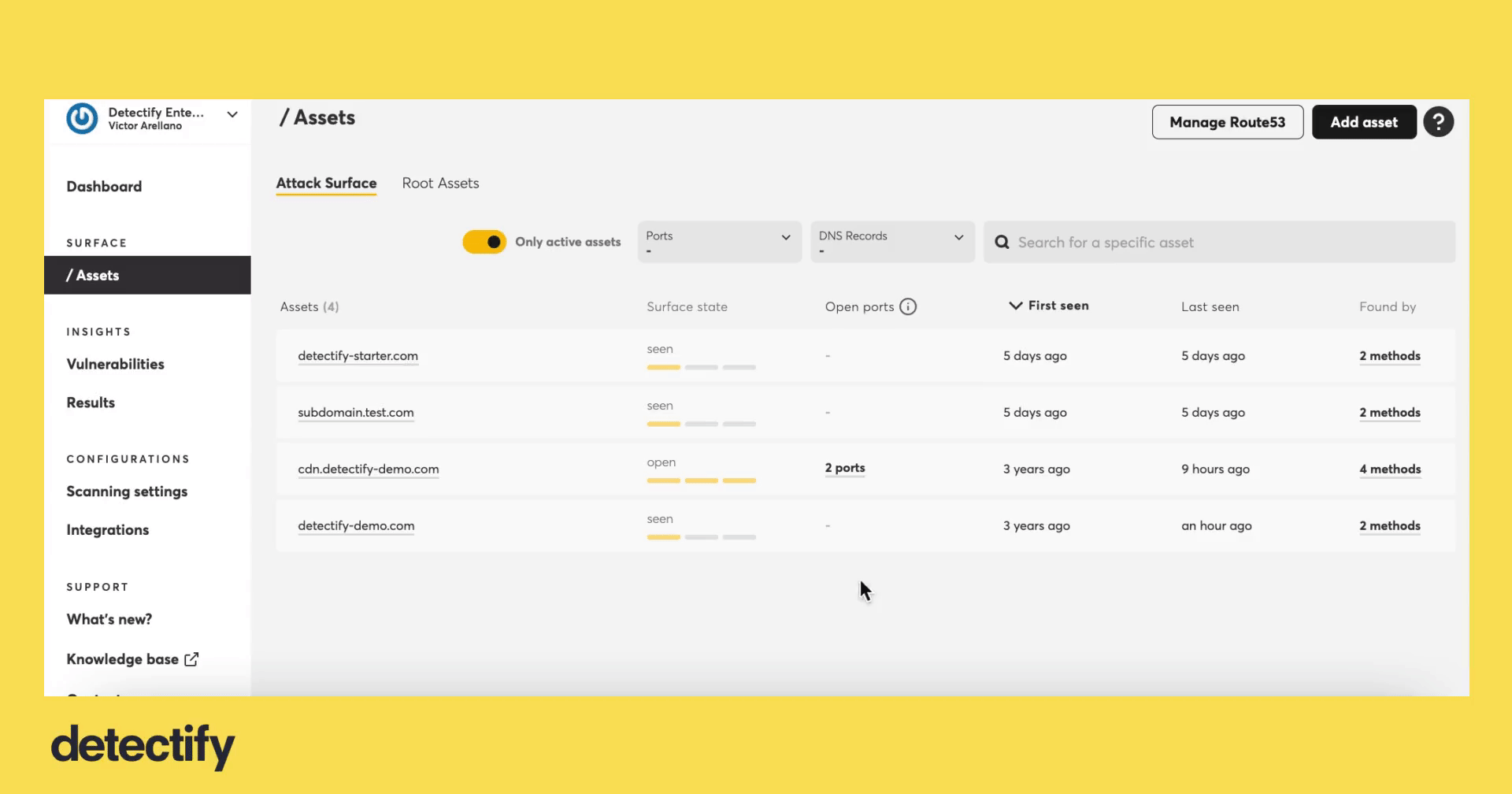Open subdomain.test.com asset link
Viewport: 1512px width, 794px height.
[x=355, y=413]
